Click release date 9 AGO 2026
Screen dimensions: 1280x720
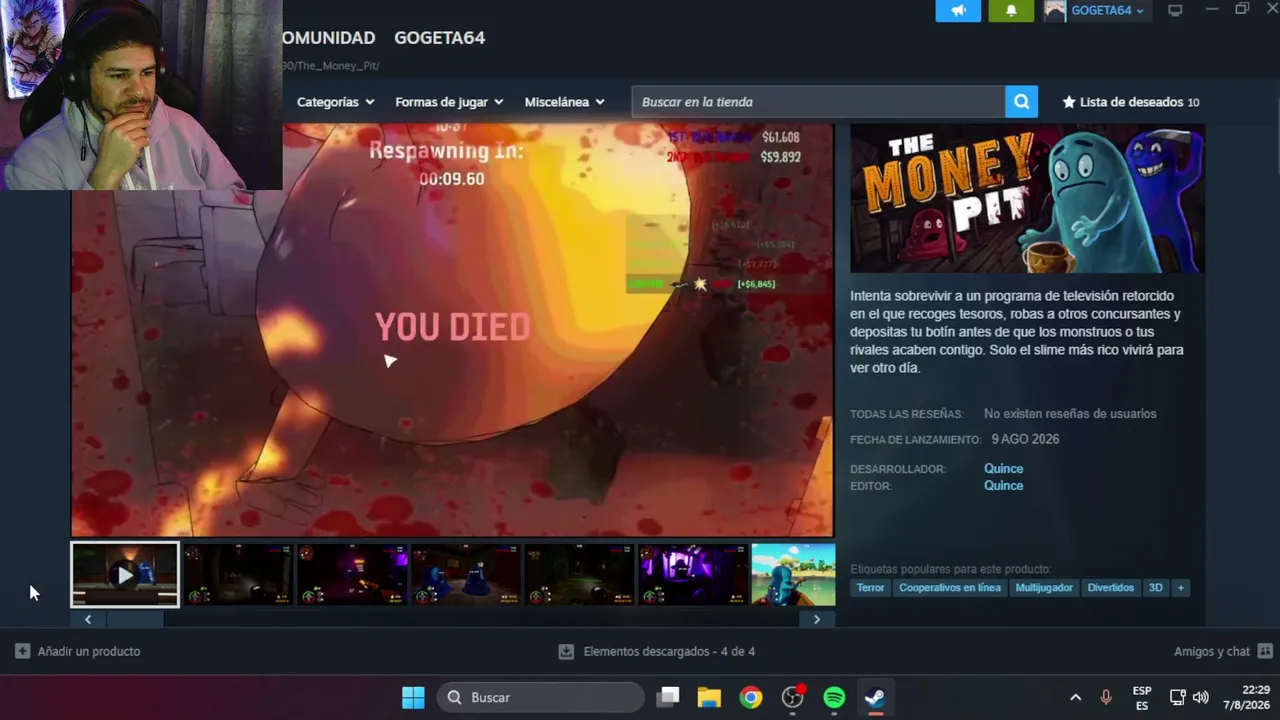1025,439
